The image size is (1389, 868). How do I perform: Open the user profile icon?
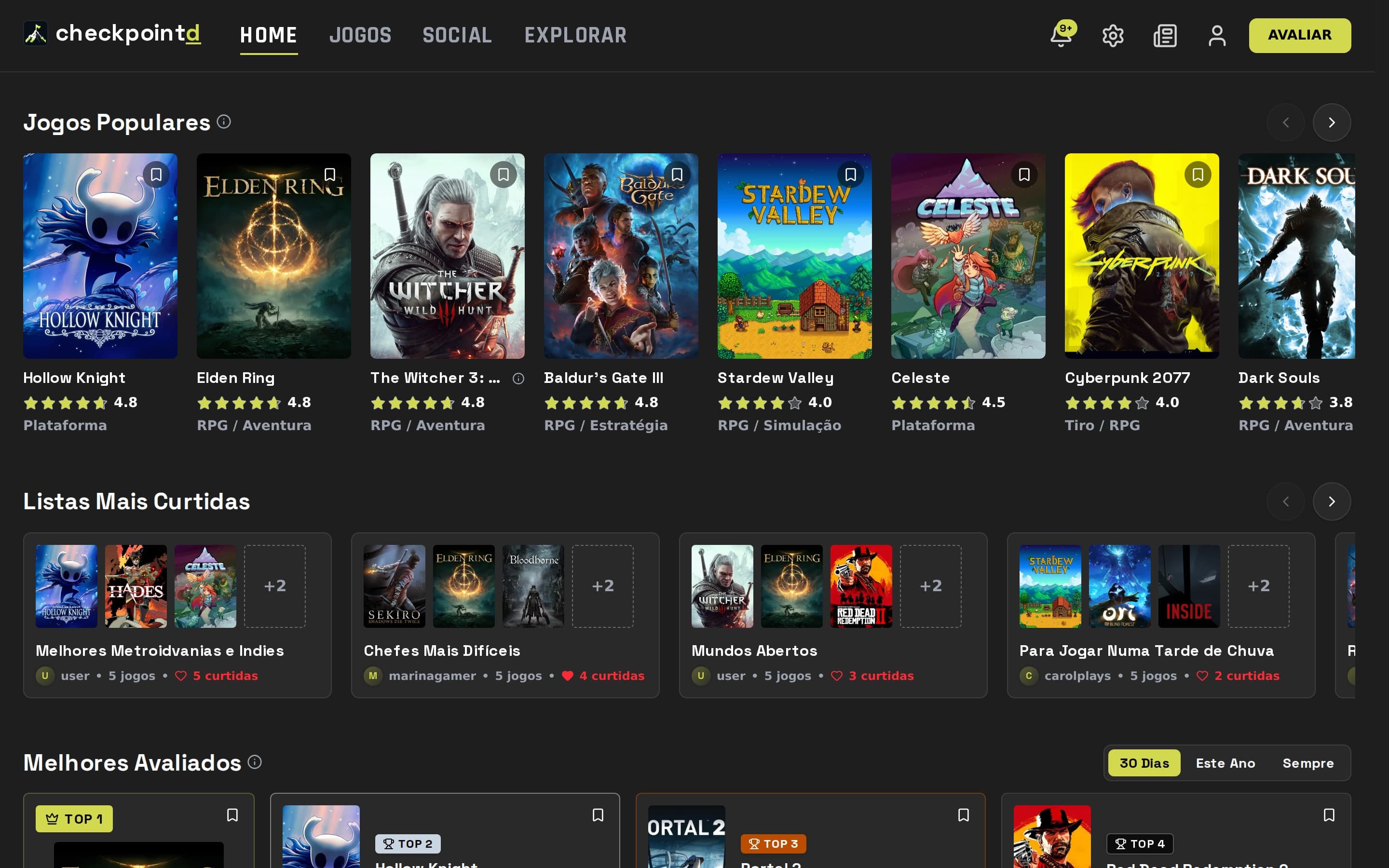click(1217, 36)
